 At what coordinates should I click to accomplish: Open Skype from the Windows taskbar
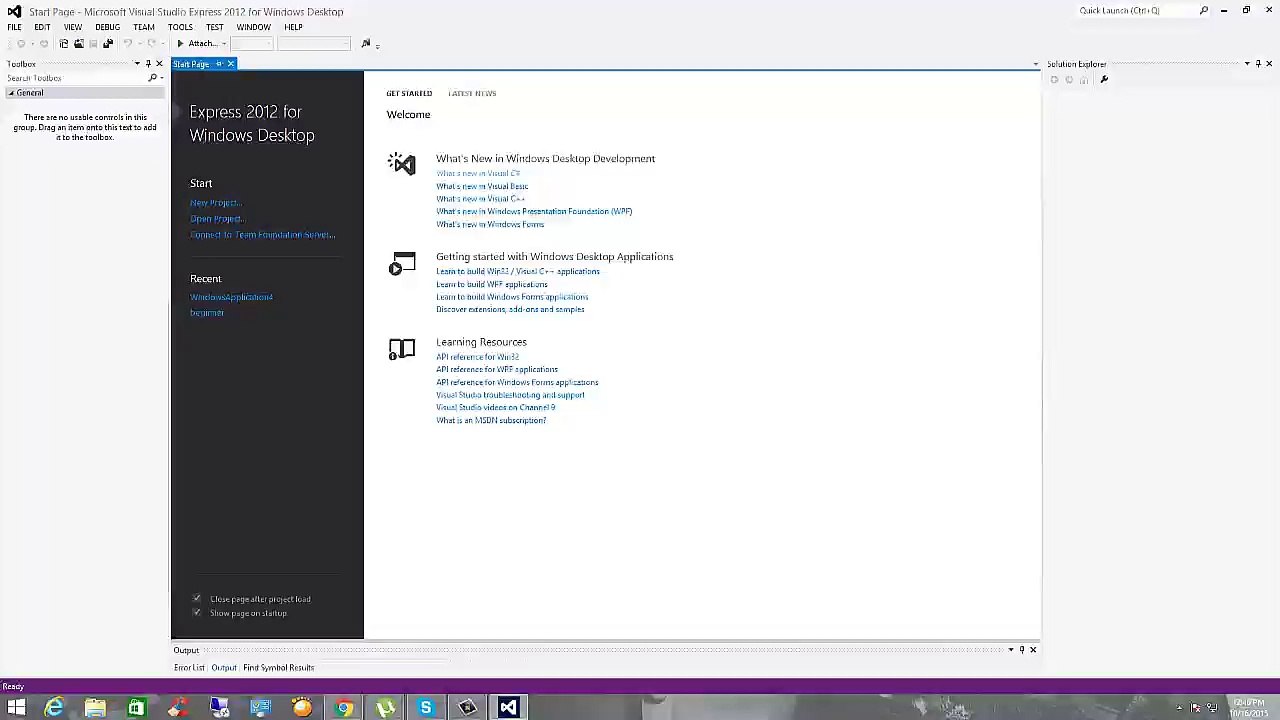pyautogui.click(x=426, y=708)
